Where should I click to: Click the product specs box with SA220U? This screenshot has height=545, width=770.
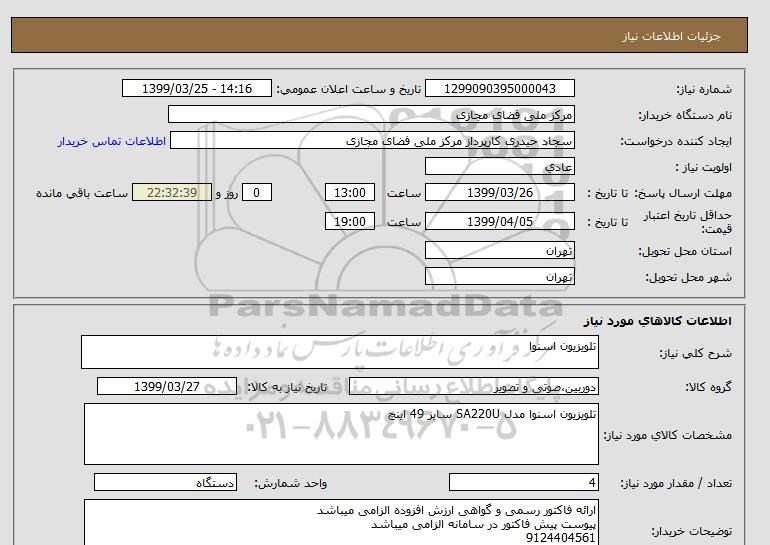341,434
